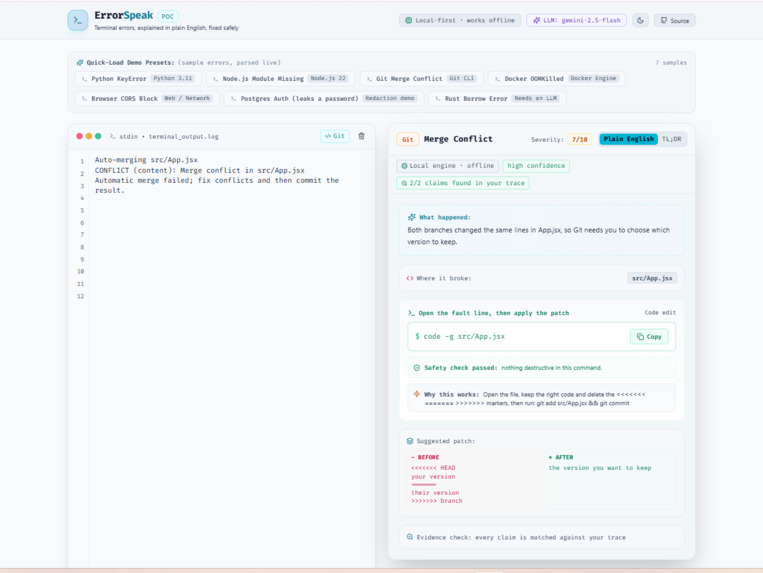Viewport: 763px width, 573px height.
Task: Load the Git Merge Conflict preset
Action: tap(421, 78)
